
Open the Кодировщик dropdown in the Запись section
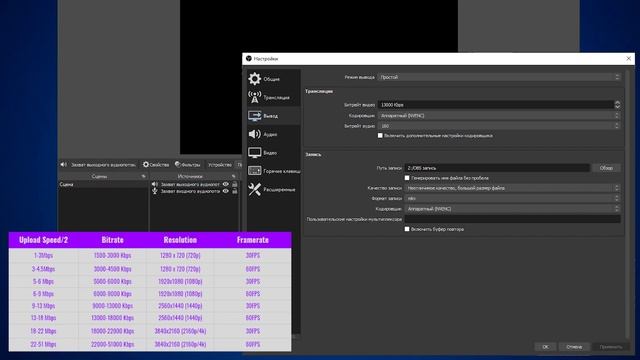513,209
